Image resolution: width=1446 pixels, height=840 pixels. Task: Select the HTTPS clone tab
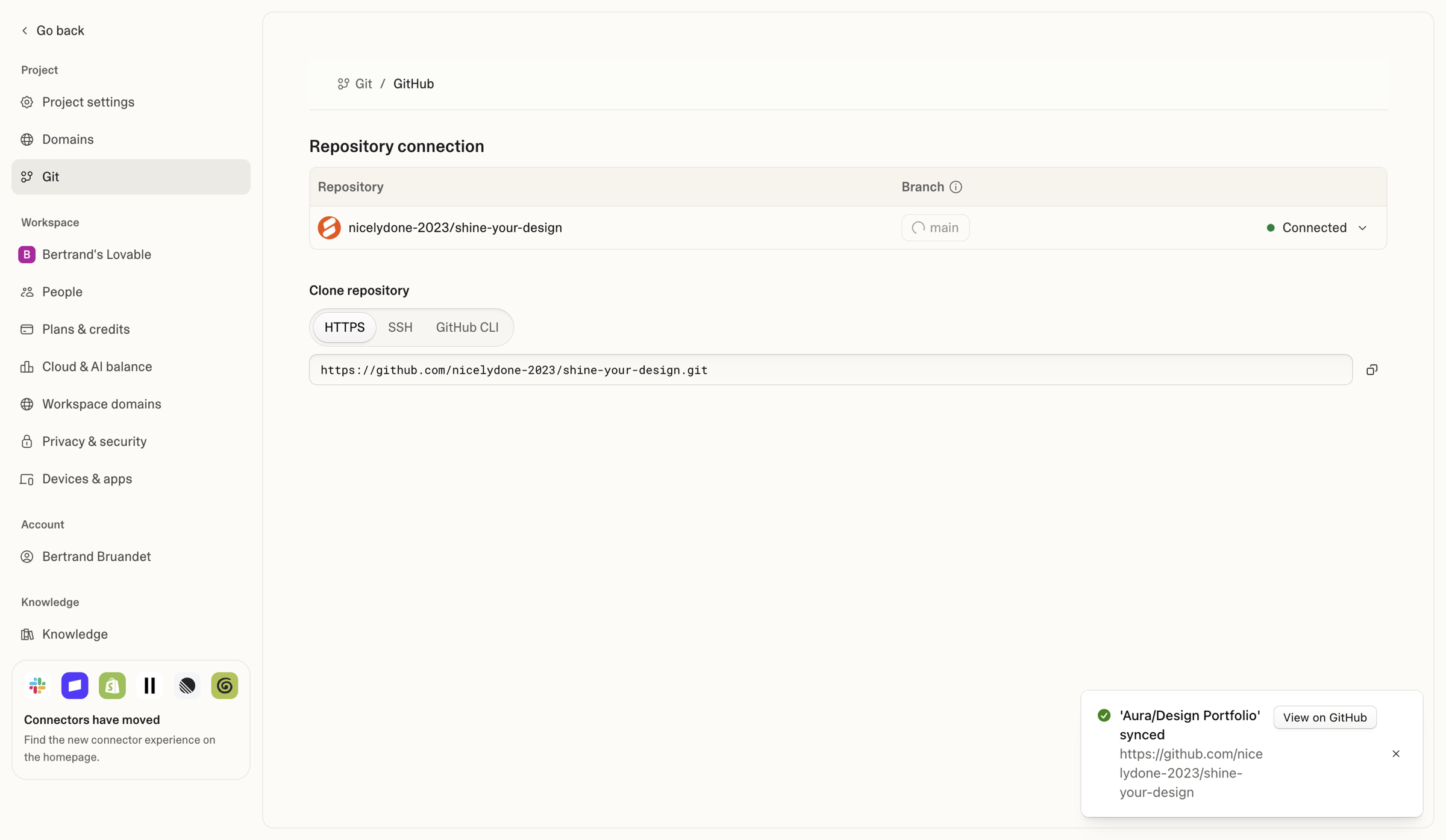(x=345, y=328)
